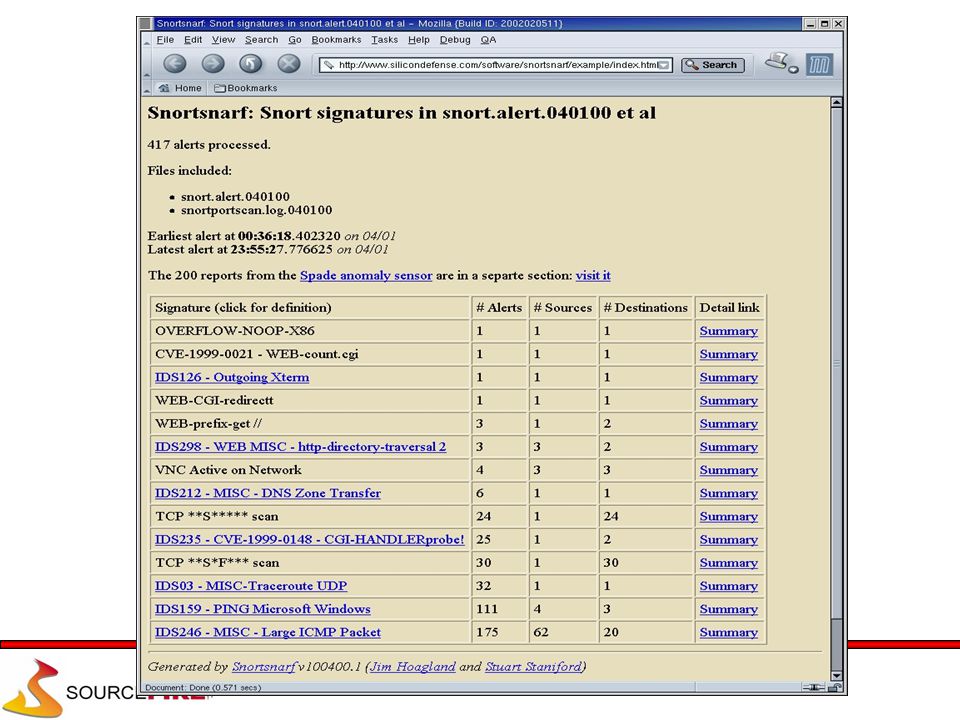Screen dimensions: 960x720
Task: Open the Tasks menu
Action: [384, 40]
